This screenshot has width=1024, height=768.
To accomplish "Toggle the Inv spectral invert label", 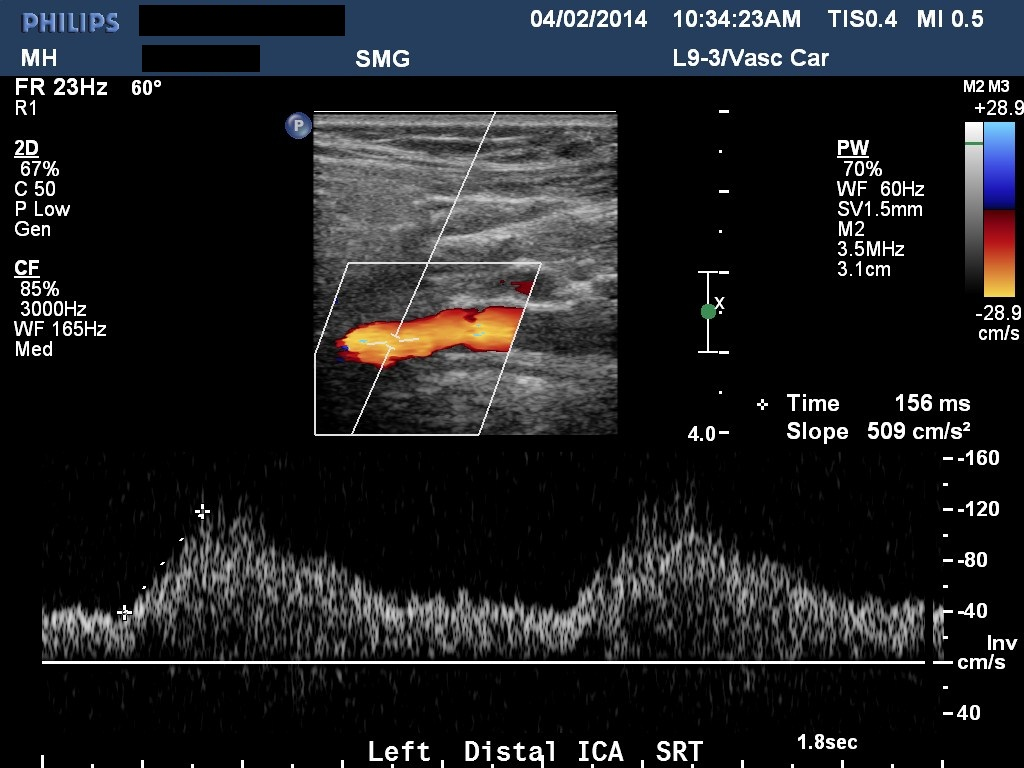I will point(1001,642).
